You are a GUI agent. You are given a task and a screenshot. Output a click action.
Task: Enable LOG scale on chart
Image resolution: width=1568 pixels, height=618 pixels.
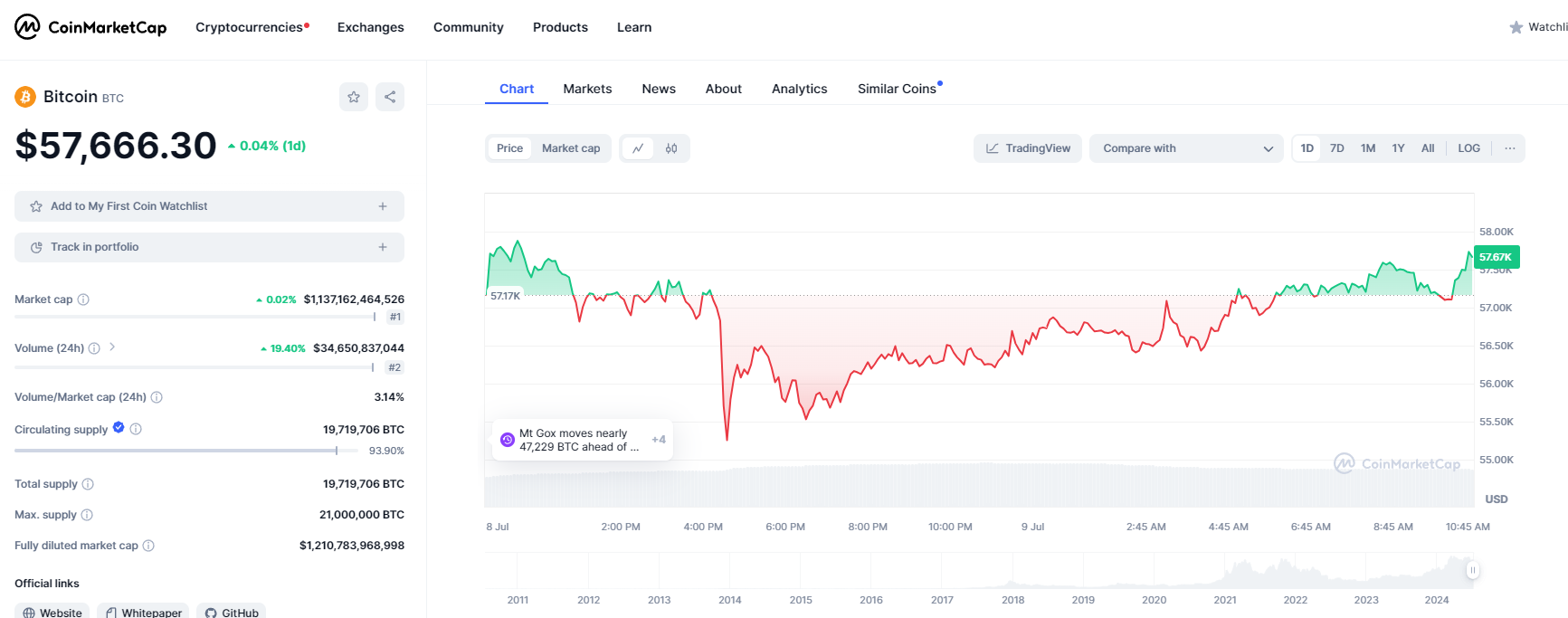(1468, 148)
